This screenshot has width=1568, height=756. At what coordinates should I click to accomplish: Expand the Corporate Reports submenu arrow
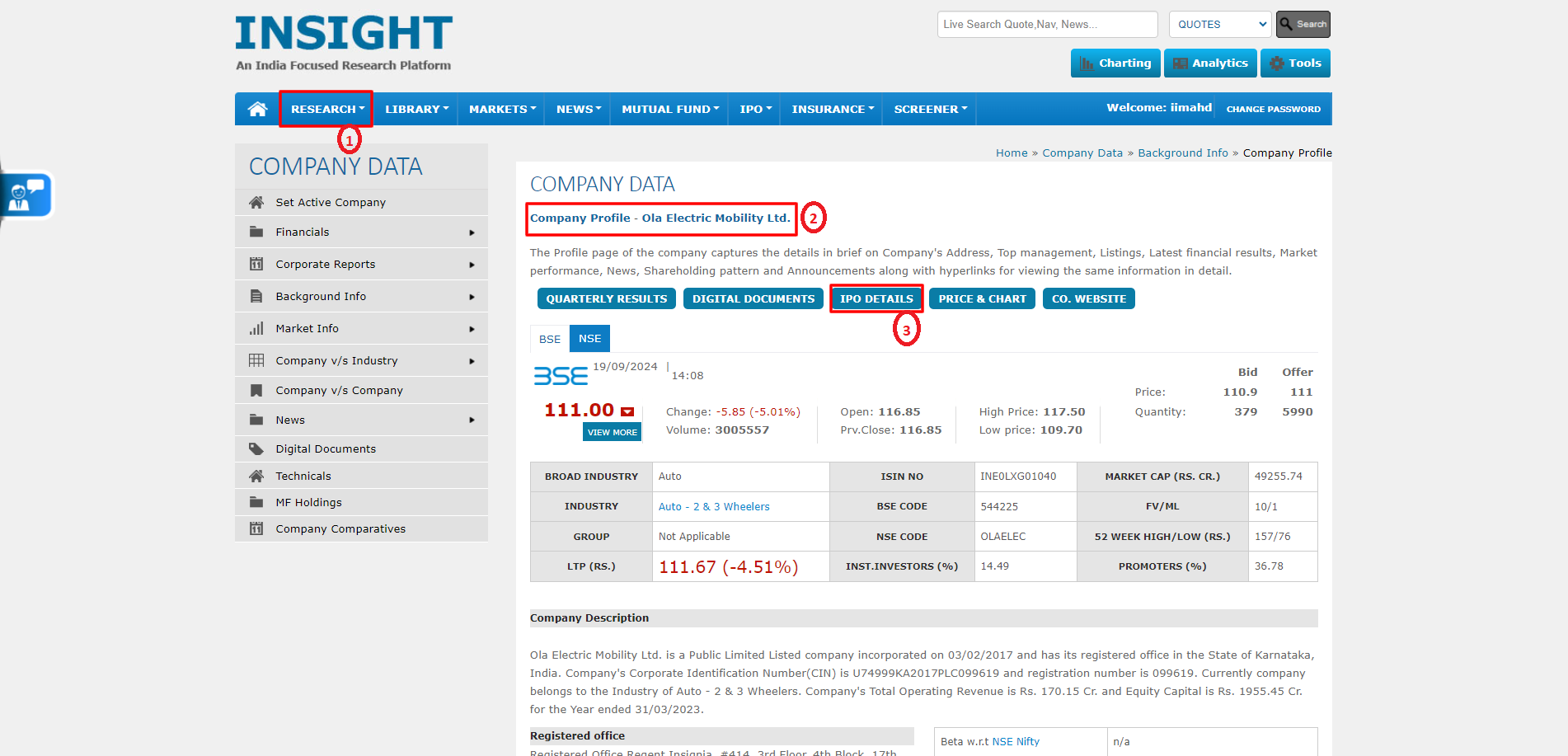coord(472,265)
